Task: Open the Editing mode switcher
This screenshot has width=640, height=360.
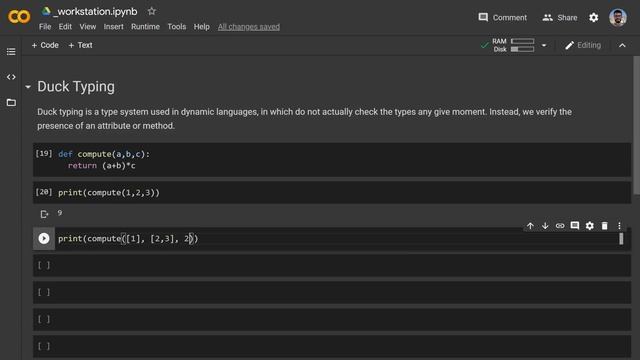Action: 583,45
